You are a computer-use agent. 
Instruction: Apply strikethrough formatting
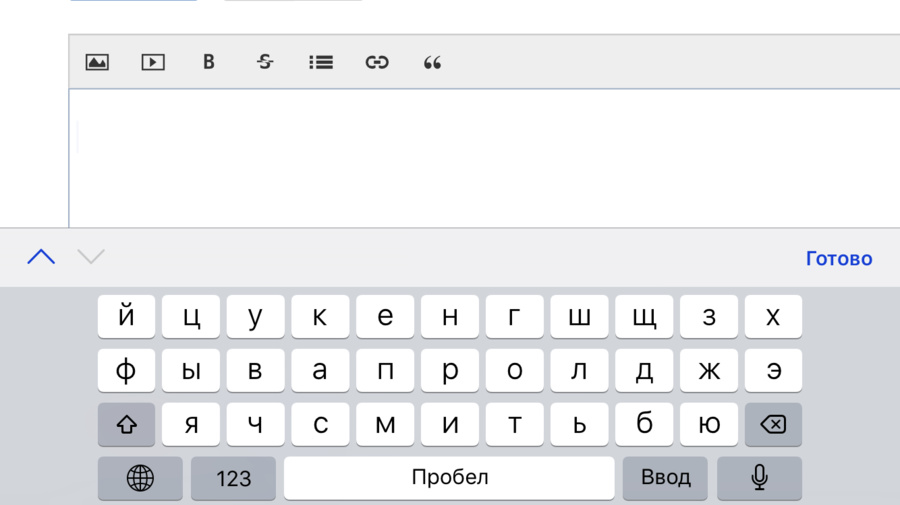pyautogui.click(x=265, y=61)
